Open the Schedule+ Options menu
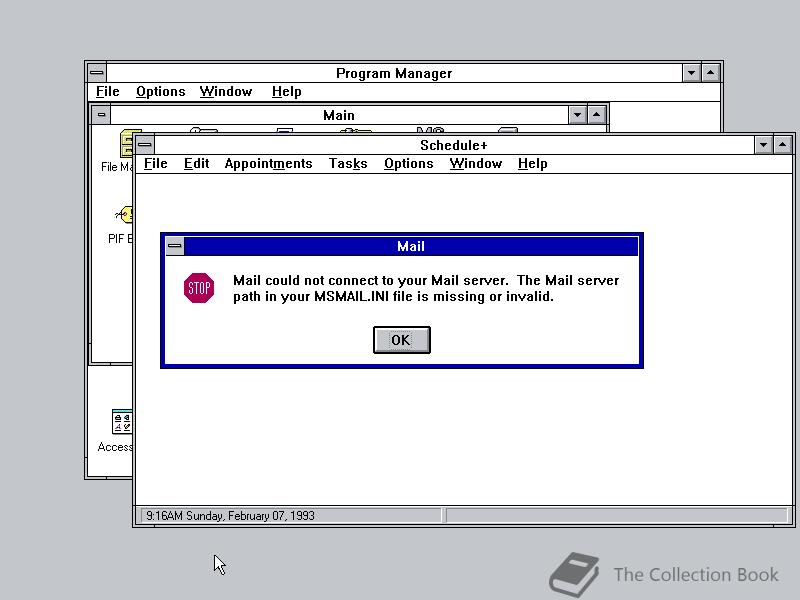The height and width of the screenshot is (600, 800). (x=409, y=163)
